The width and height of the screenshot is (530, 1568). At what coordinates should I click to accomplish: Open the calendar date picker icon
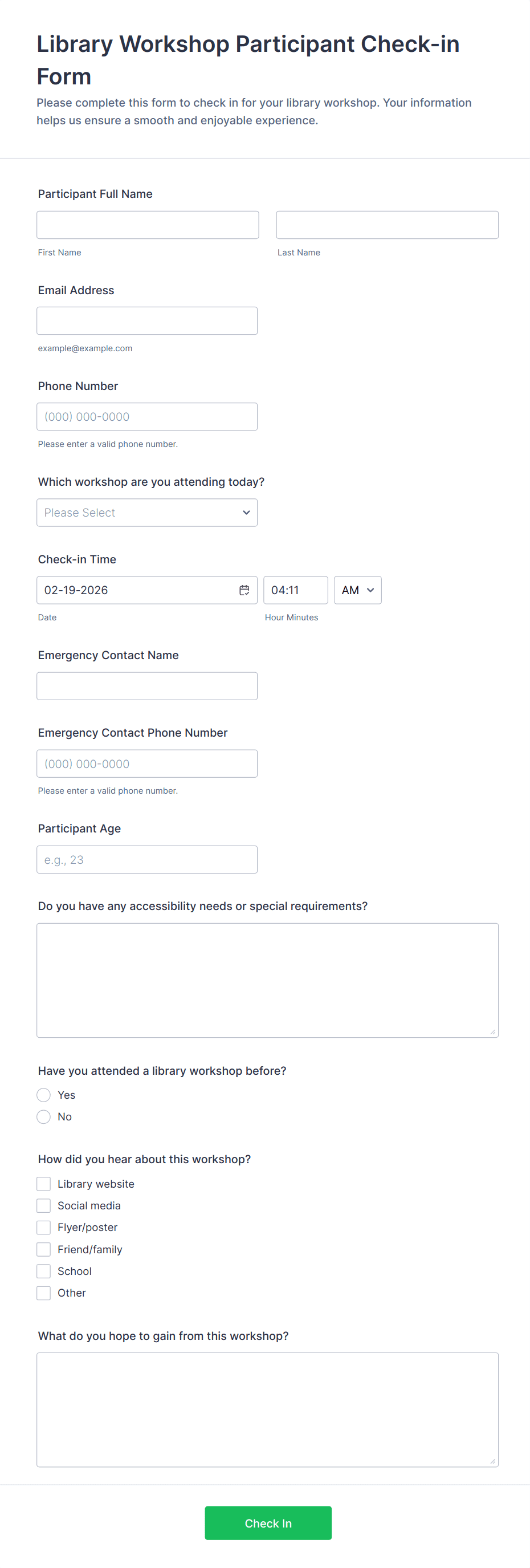pos(244,590)
